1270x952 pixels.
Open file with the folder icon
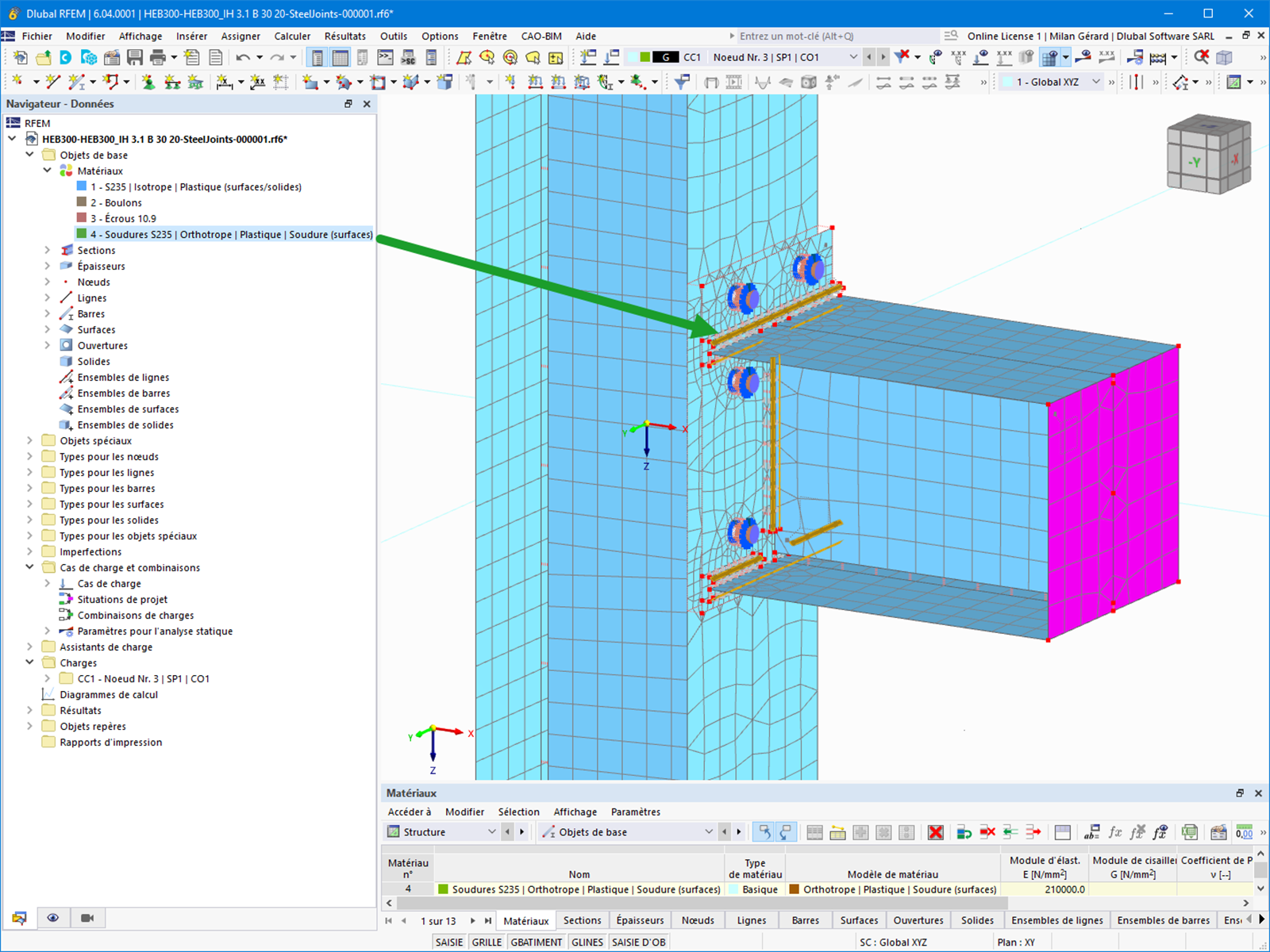(x=44, y=57)
